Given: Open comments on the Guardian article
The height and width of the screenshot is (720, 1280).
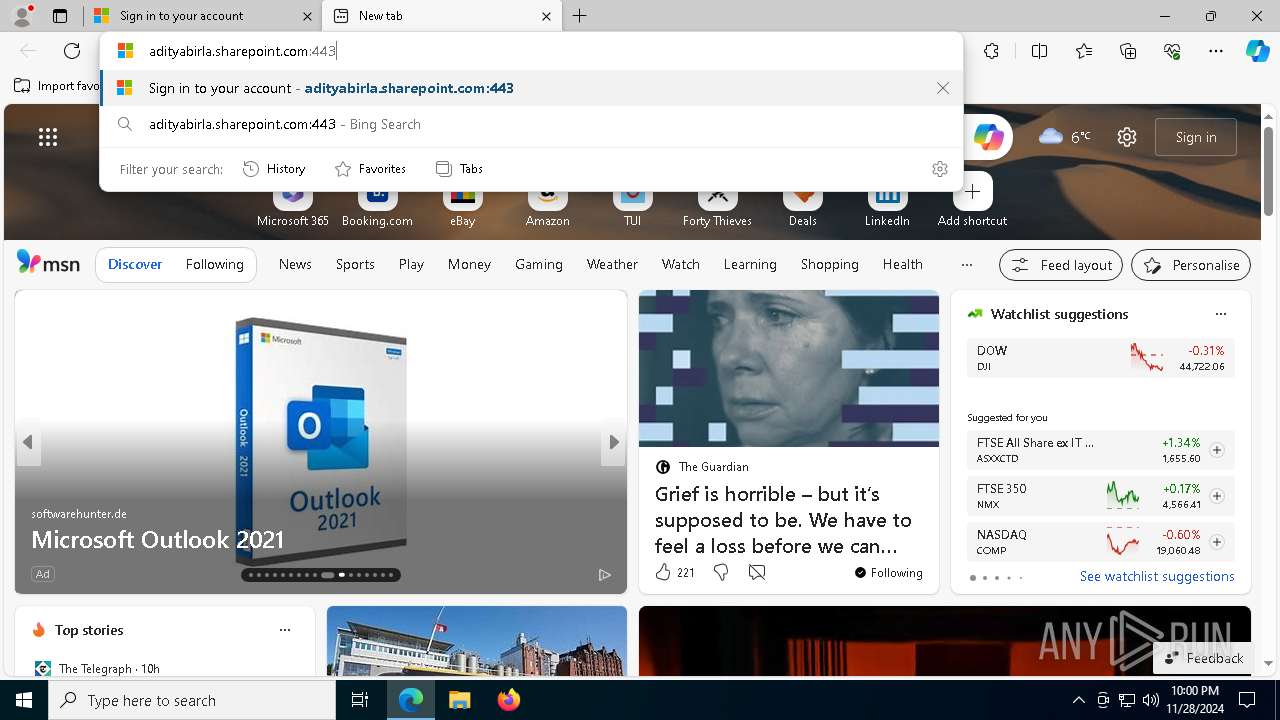Looking at the screenshot, I should click(757, 572).
